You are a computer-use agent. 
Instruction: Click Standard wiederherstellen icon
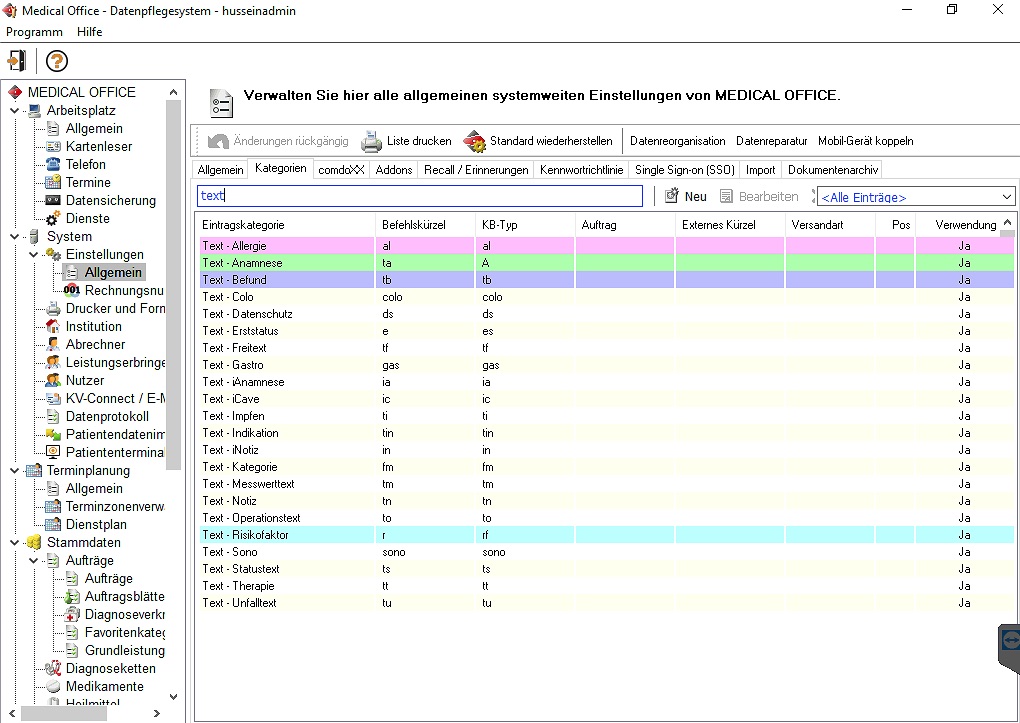pos(474,141)
